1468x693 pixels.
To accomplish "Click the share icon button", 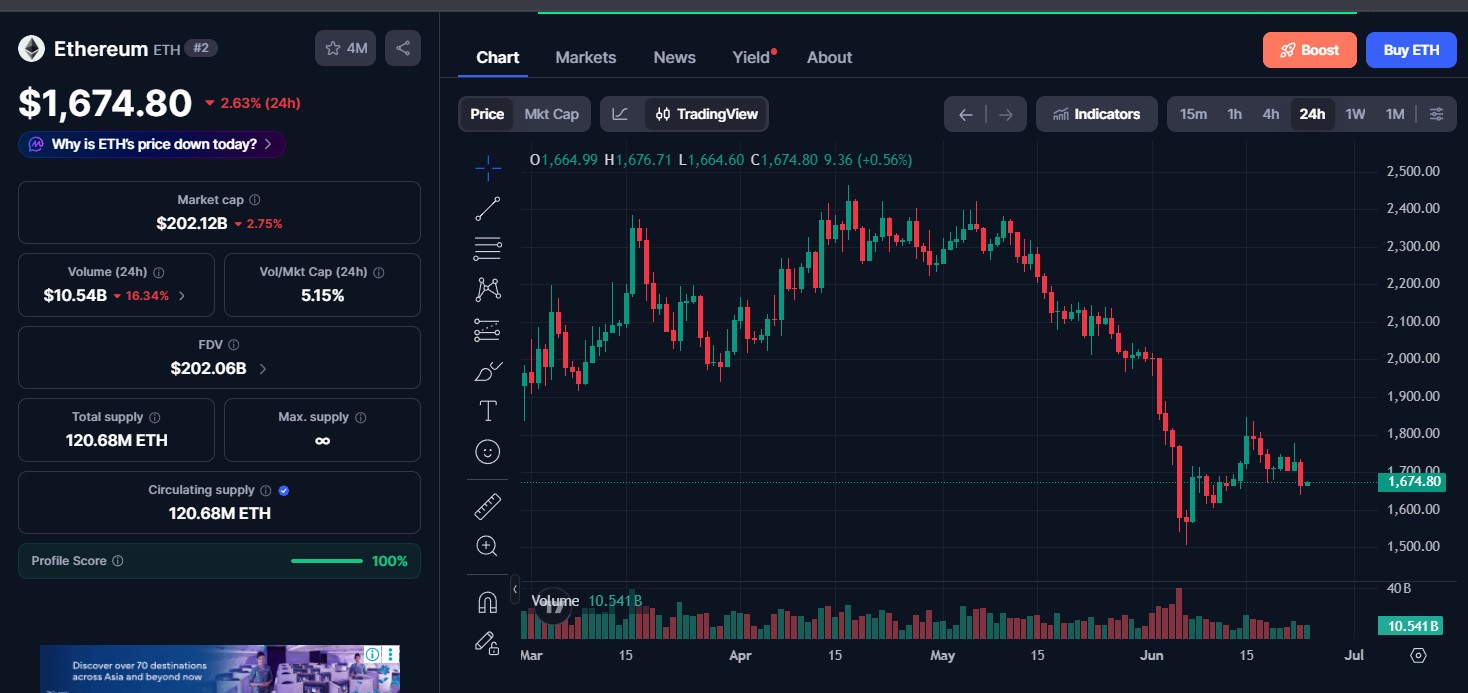I will (x=403, y=48).
